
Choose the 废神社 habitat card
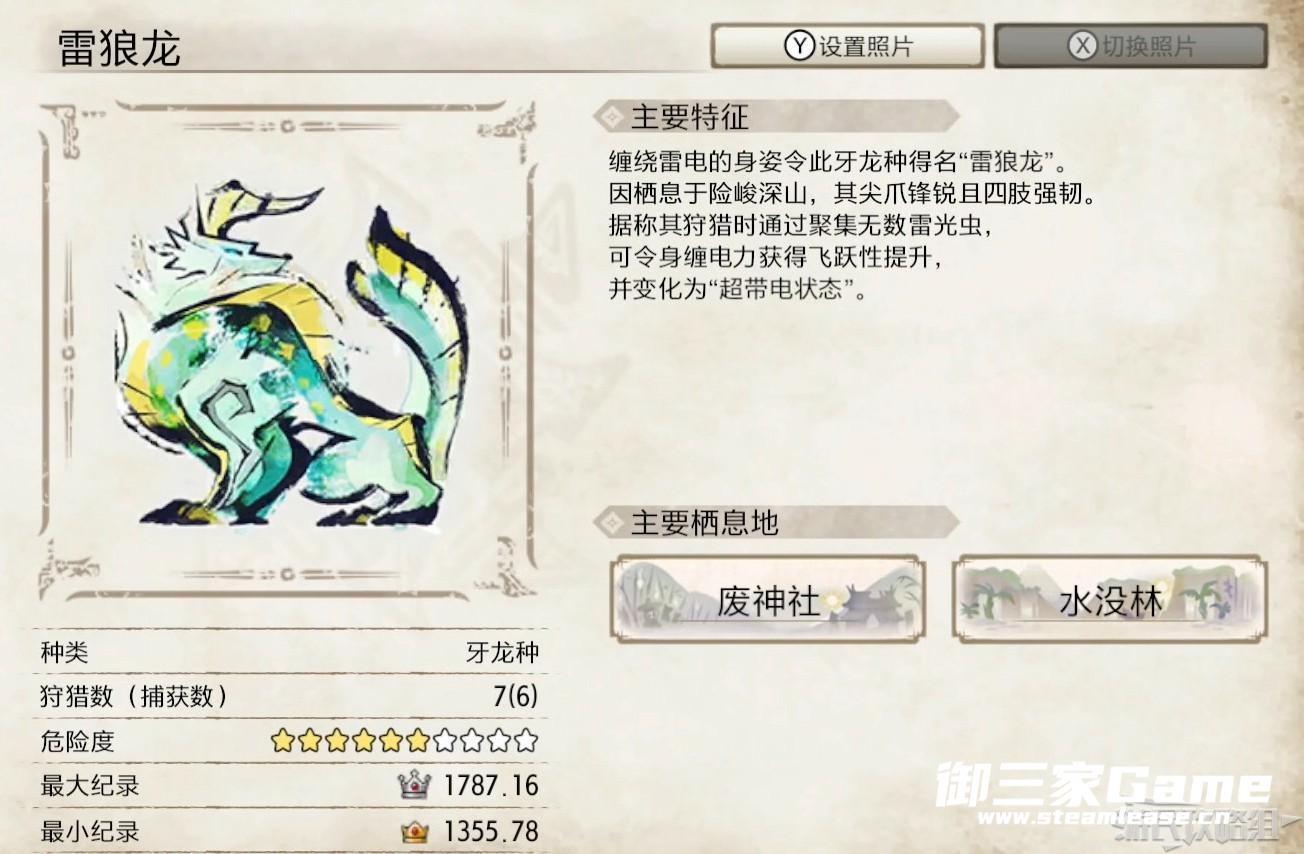pos(768,598)
